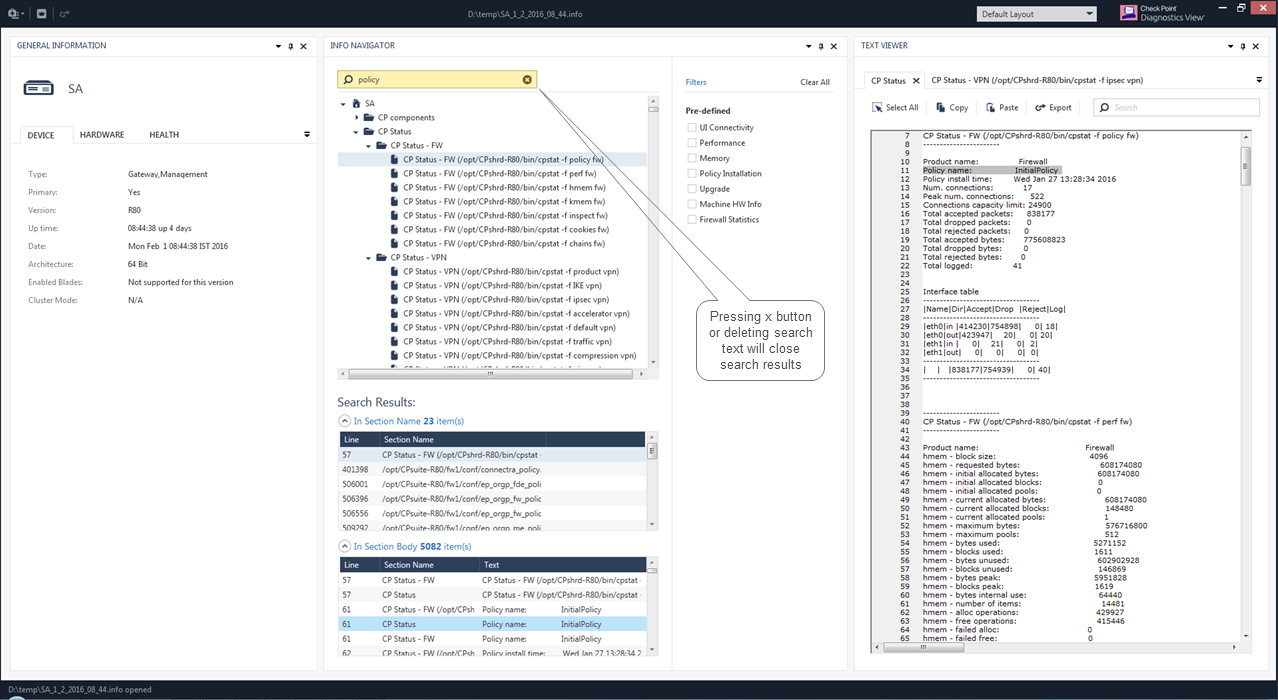Click Select All in Text Viewer toolbar

coord(895,107)
